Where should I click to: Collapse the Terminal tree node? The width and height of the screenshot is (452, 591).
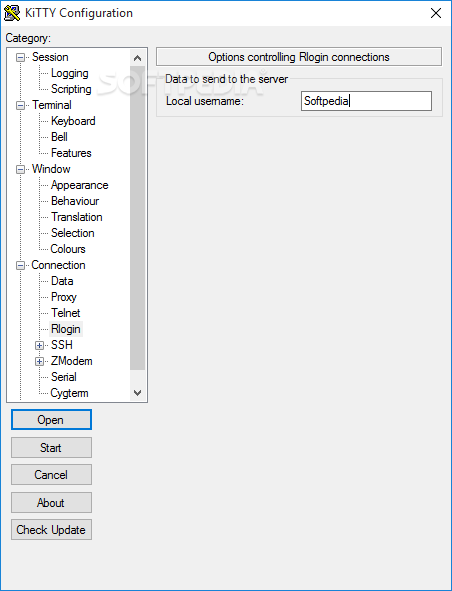(x=20, y=106)
